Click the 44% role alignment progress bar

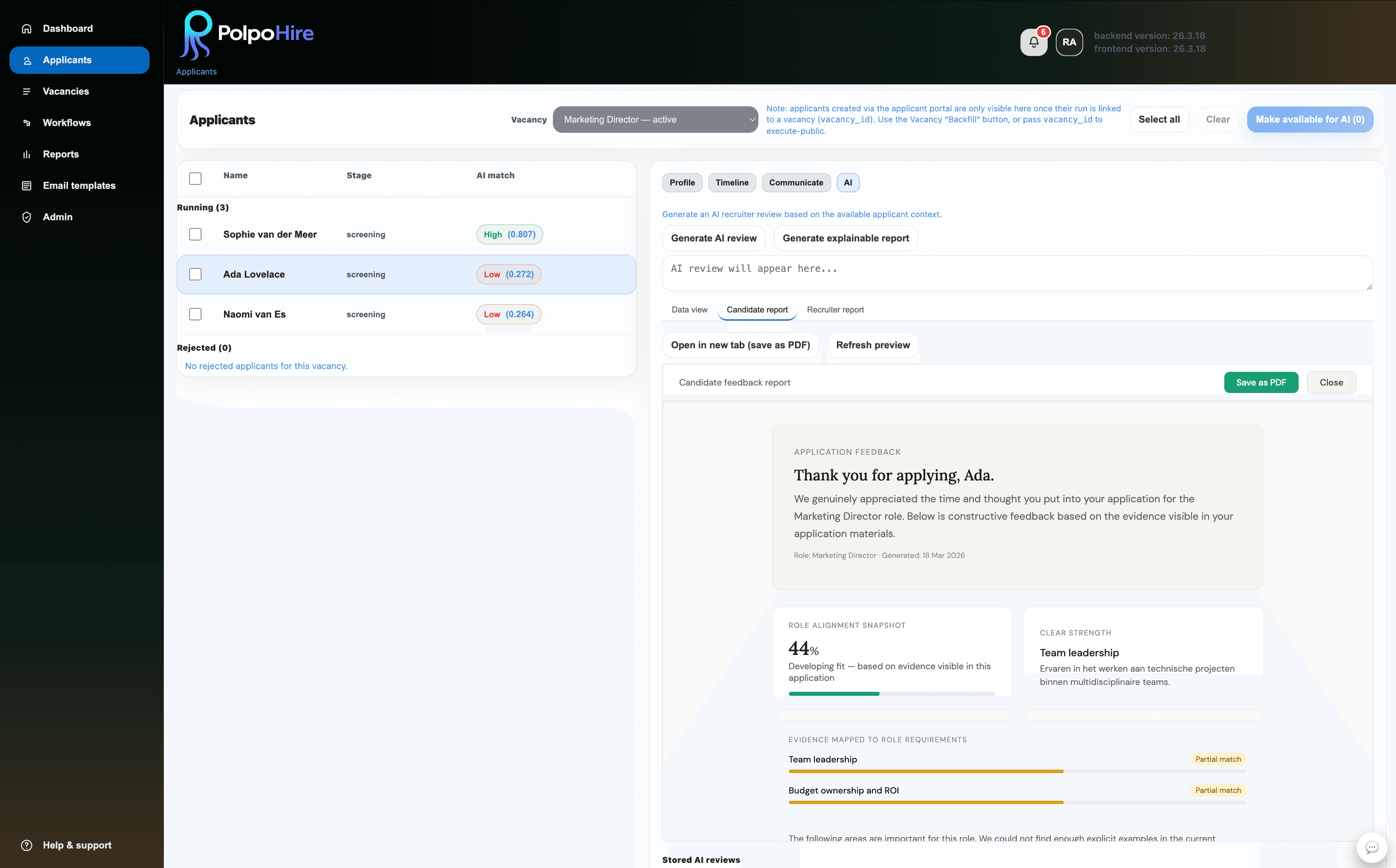click(891, 694)
